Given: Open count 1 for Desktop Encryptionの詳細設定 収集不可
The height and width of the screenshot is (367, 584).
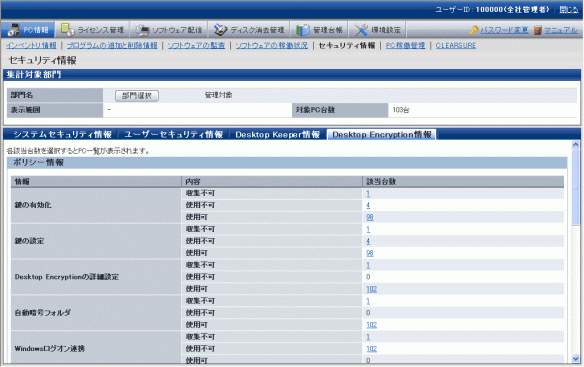Looking at the screenshot, I should (x=368, y=265).
